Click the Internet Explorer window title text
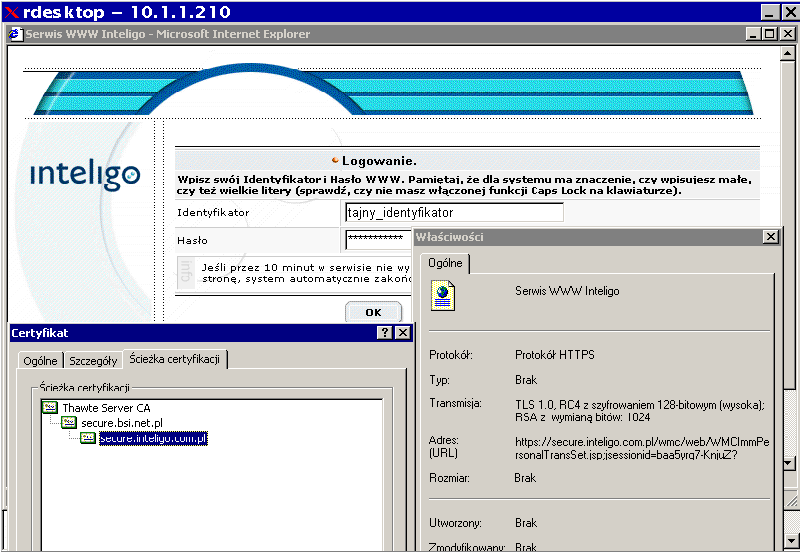 point(168,34)
